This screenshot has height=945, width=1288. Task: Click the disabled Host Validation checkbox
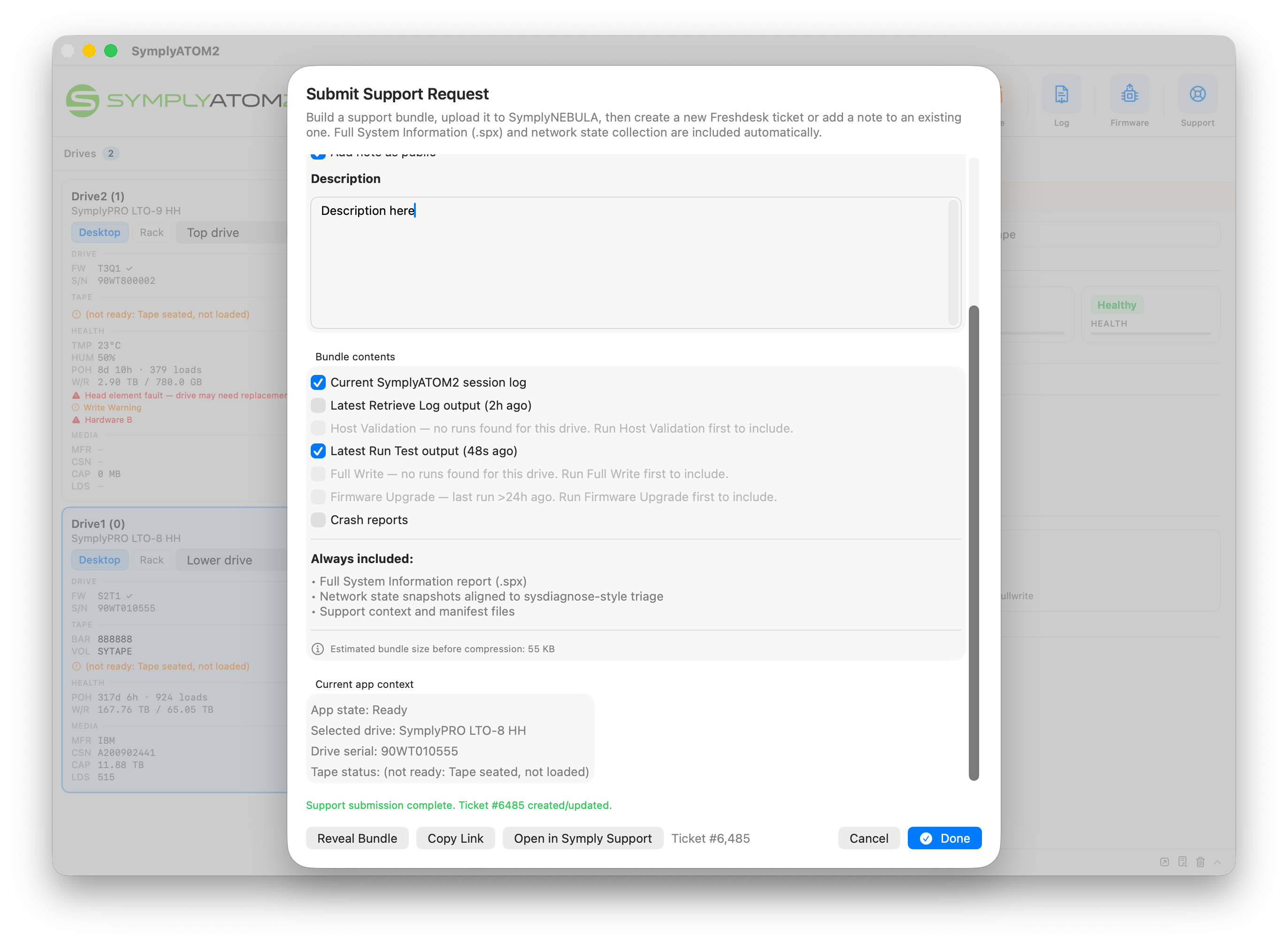click(318, 428)
